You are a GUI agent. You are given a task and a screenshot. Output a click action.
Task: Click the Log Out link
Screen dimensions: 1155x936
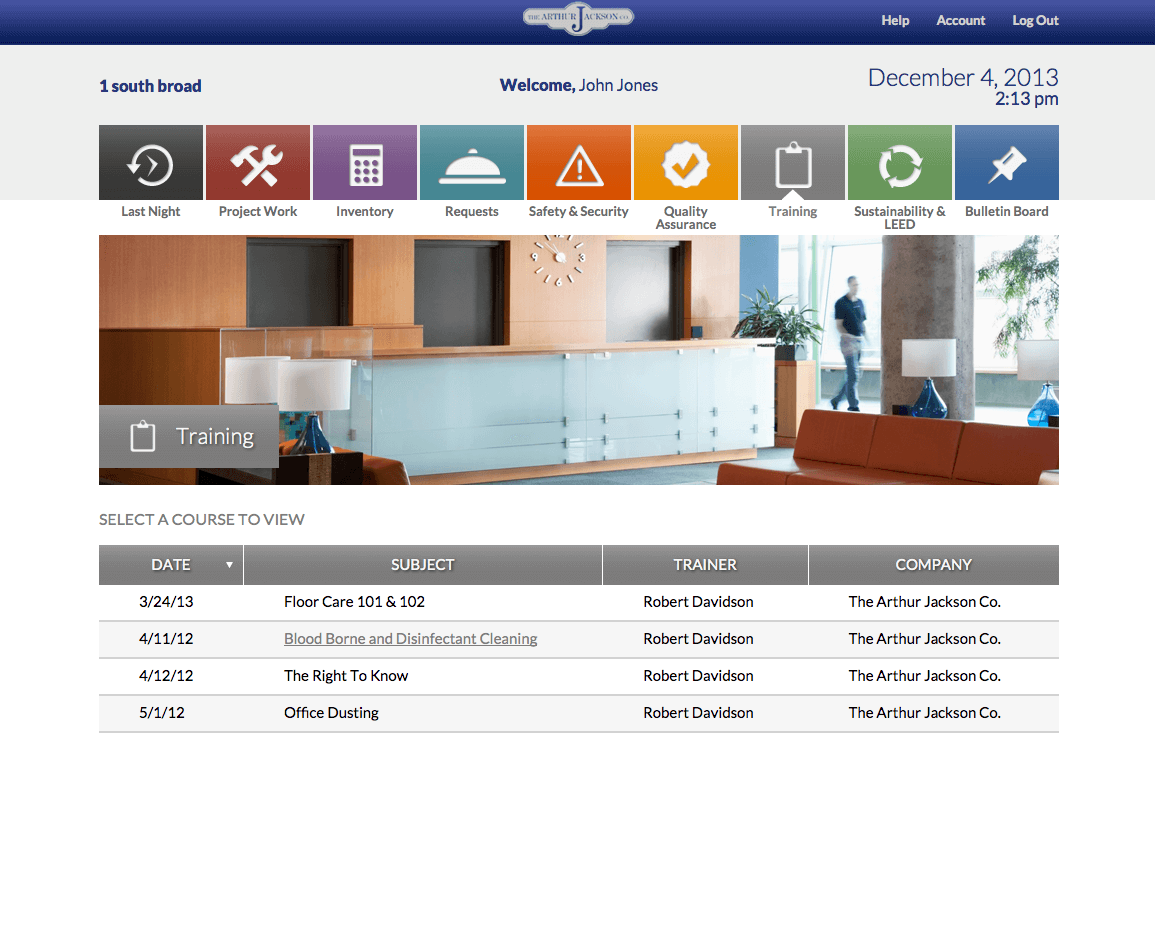[x=1035, y=20]
